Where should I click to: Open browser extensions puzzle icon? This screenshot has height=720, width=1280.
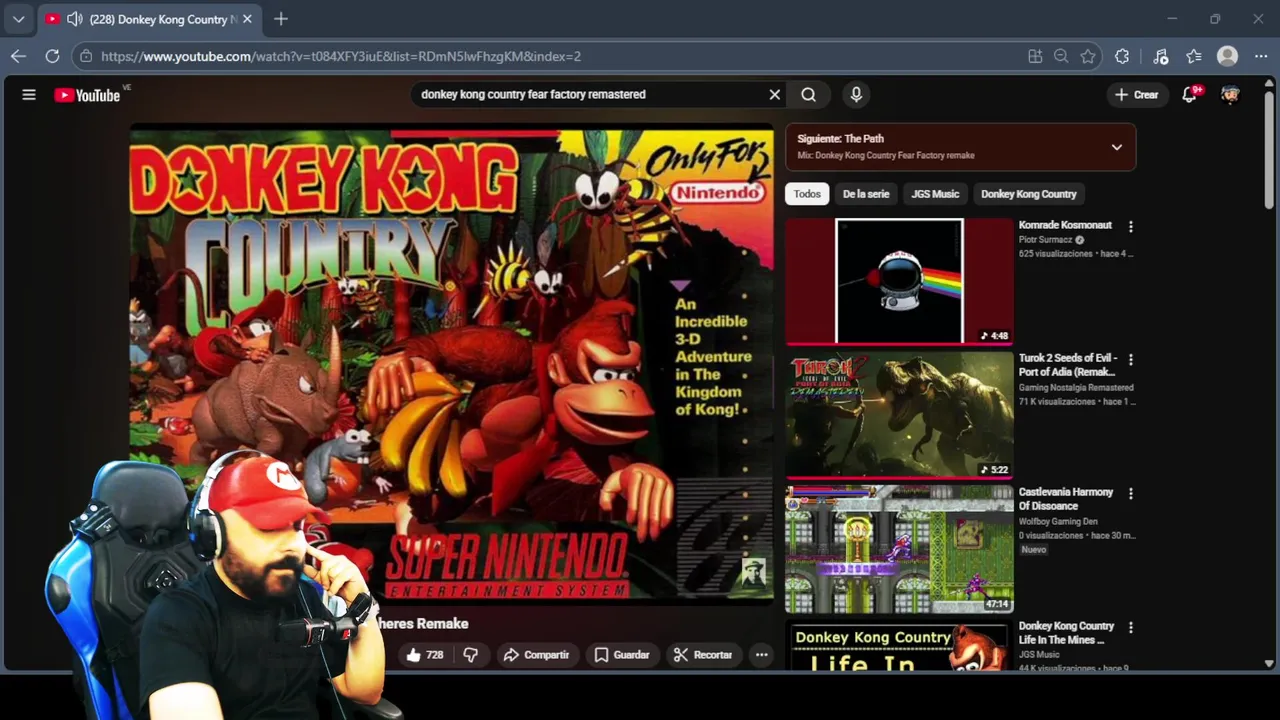pos(1122,56)
